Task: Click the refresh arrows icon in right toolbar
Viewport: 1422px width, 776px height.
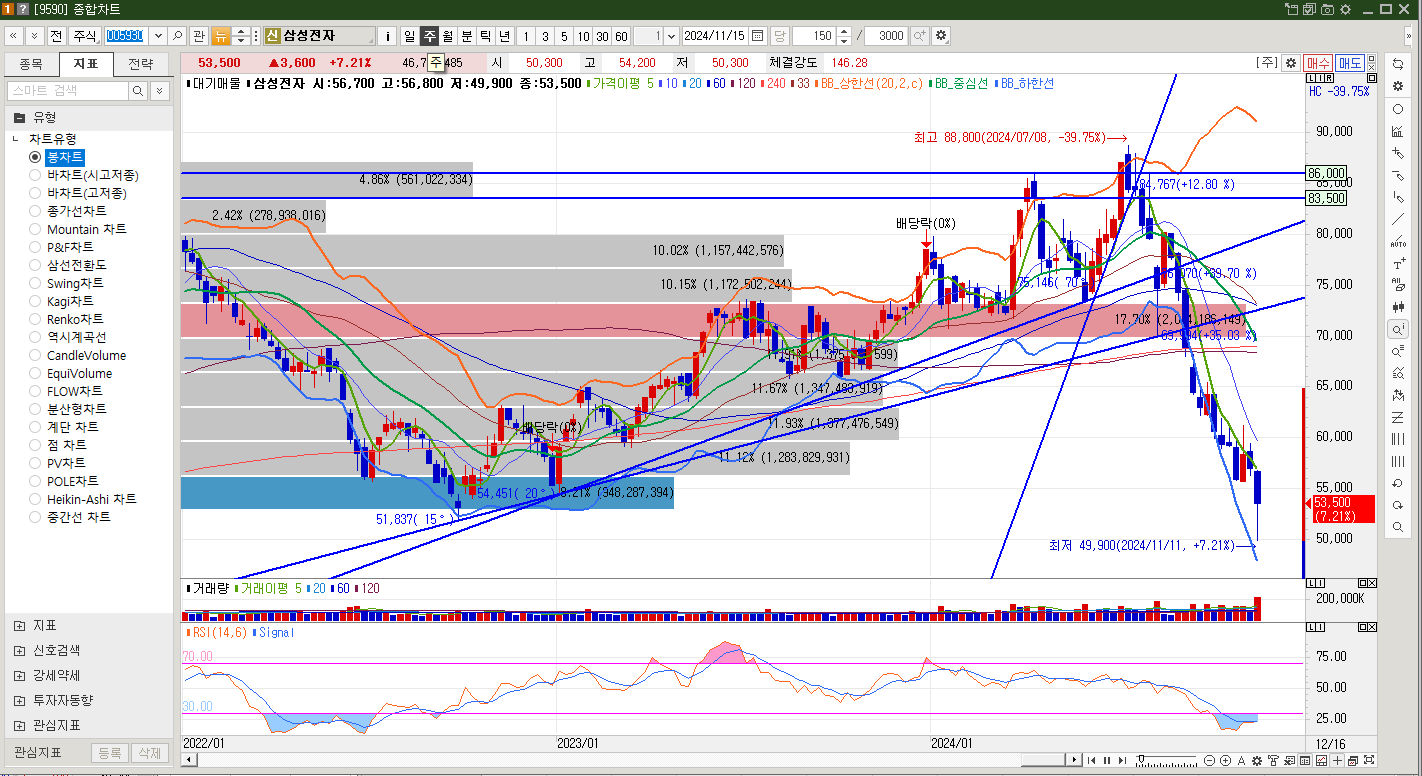Action: [1398, 63]
